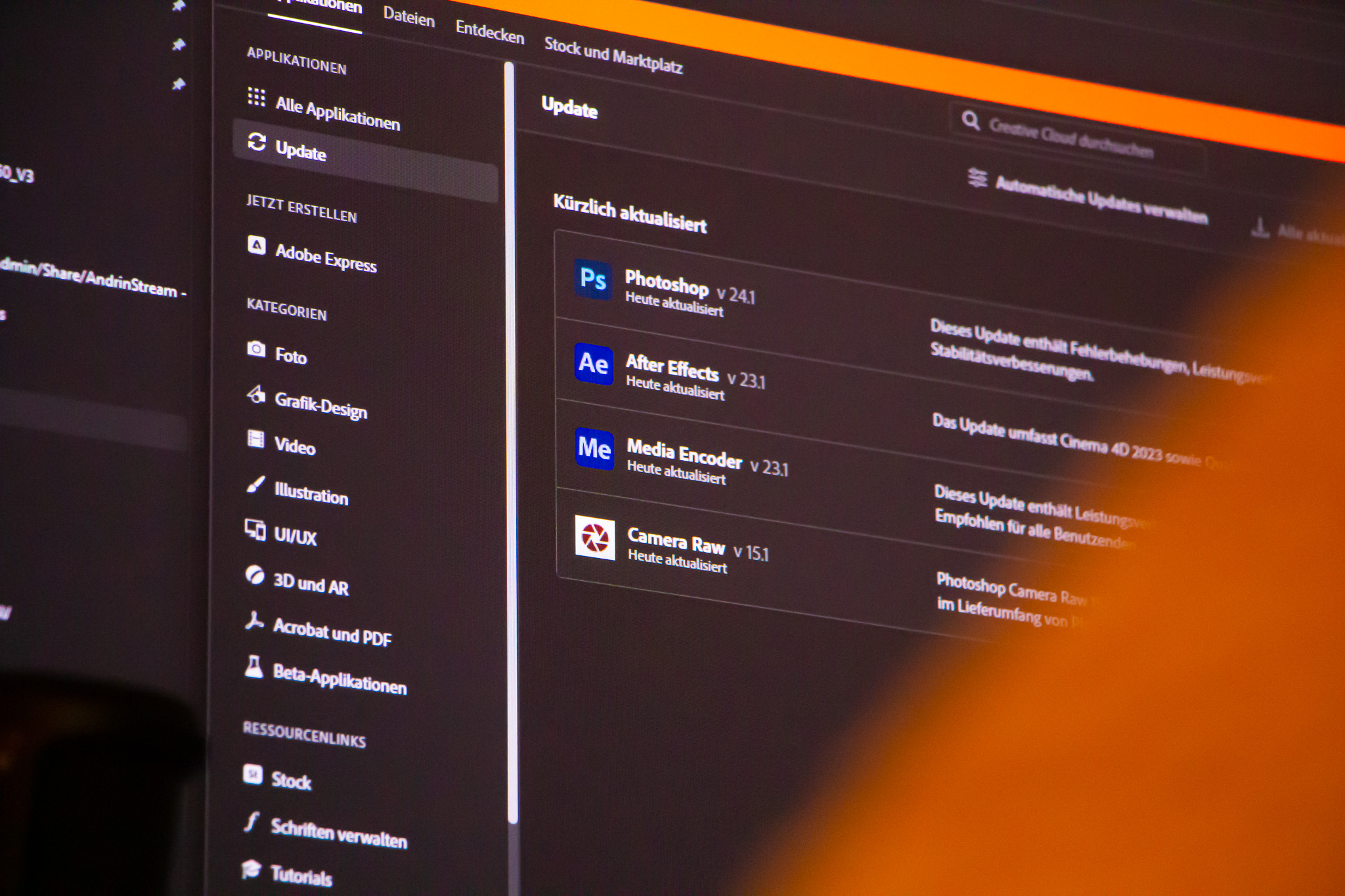Open the Beta-Applikationen flask icon
Viewport: 1345px width, 896px height.
254,666
